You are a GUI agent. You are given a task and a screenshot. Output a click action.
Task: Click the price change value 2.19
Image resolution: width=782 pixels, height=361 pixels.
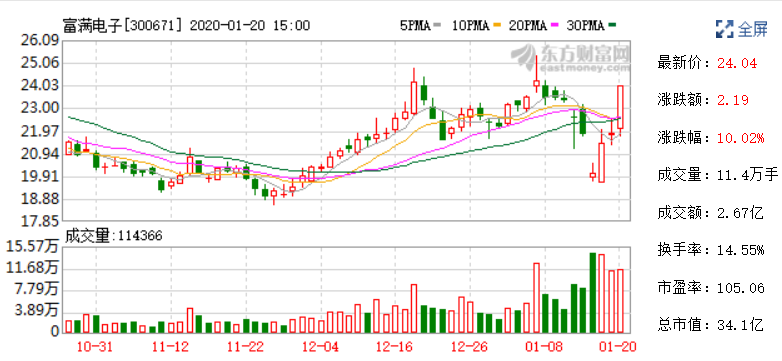733,101
